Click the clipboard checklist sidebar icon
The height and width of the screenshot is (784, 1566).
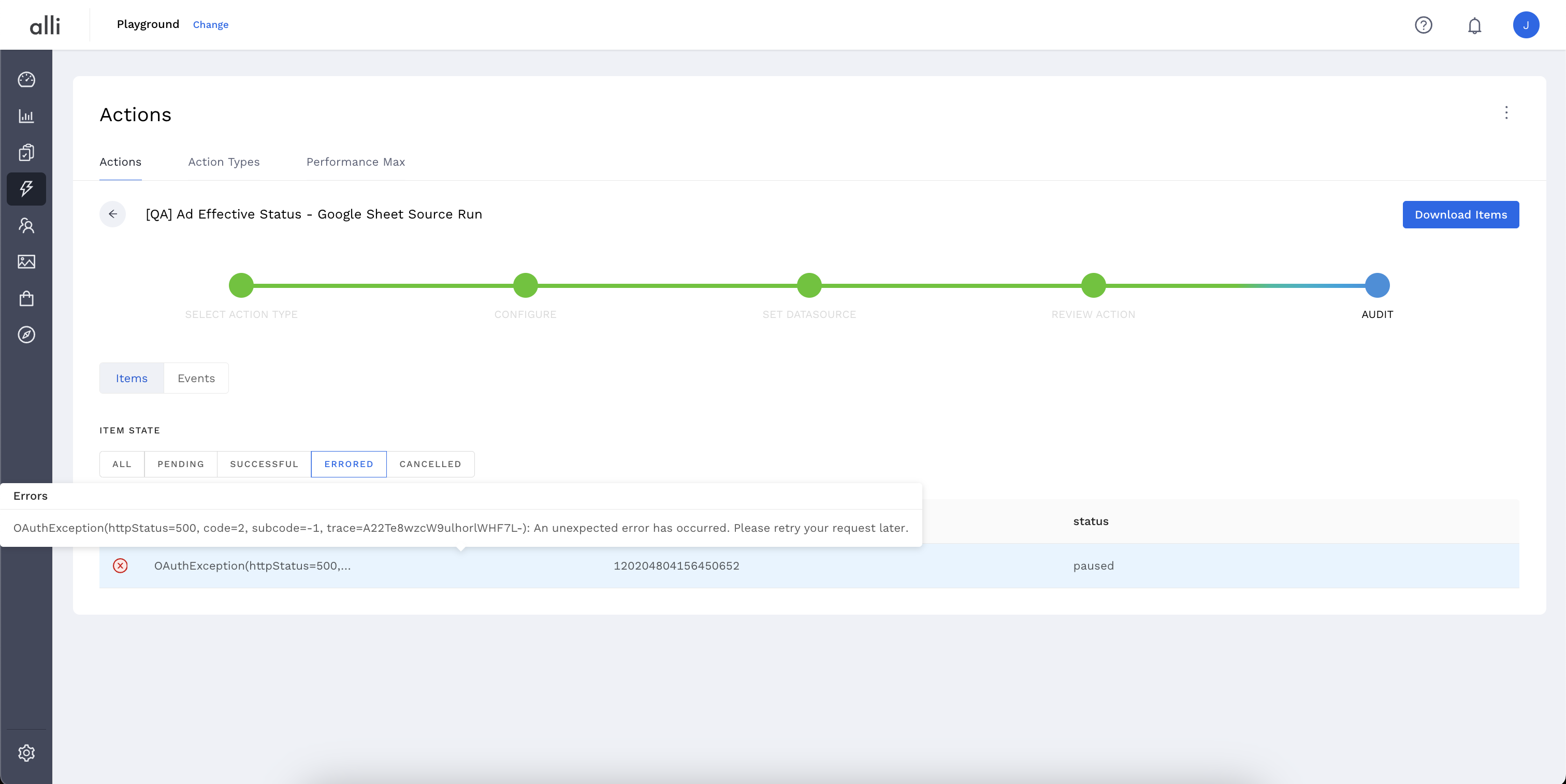(26, 152)
